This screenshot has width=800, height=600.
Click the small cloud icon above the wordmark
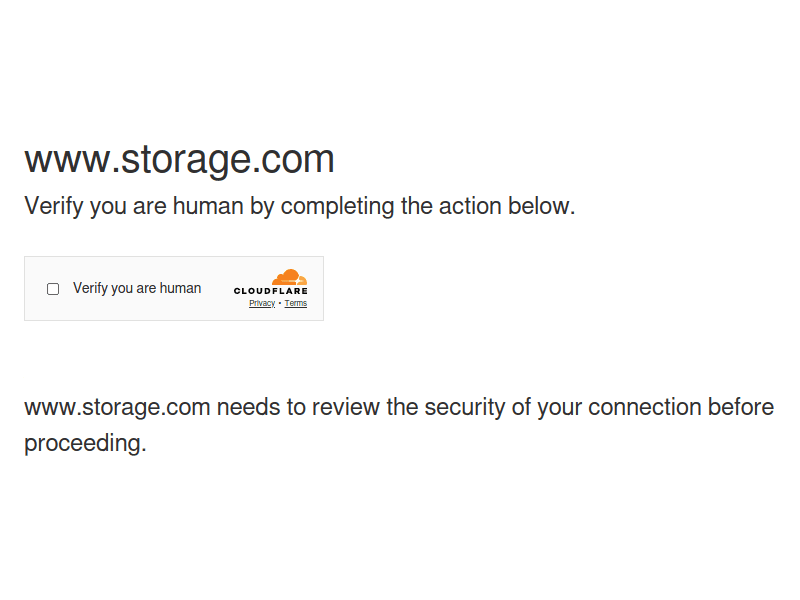click(x=289, y=276)
